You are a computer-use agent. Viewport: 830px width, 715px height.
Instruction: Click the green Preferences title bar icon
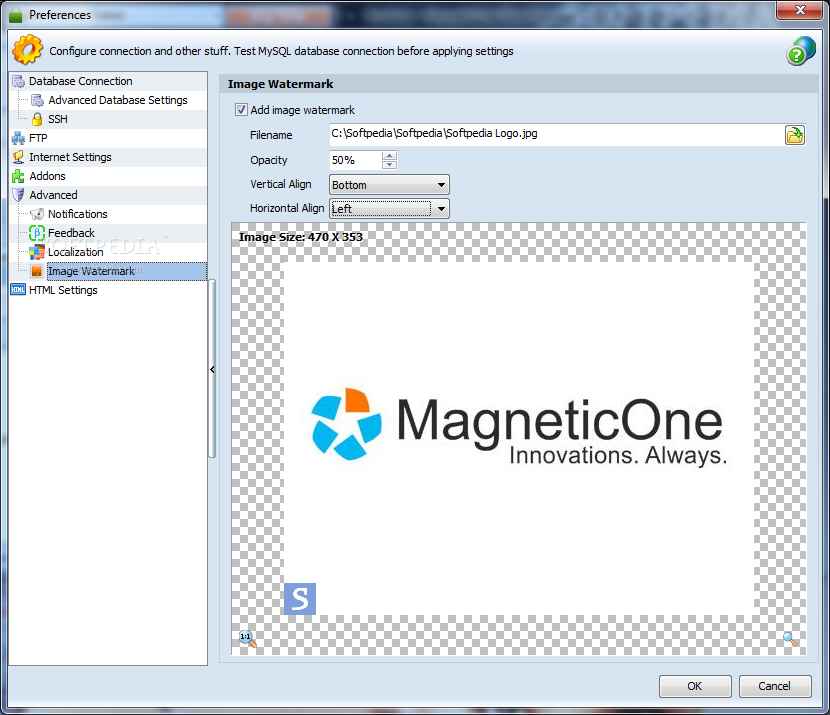16,15
